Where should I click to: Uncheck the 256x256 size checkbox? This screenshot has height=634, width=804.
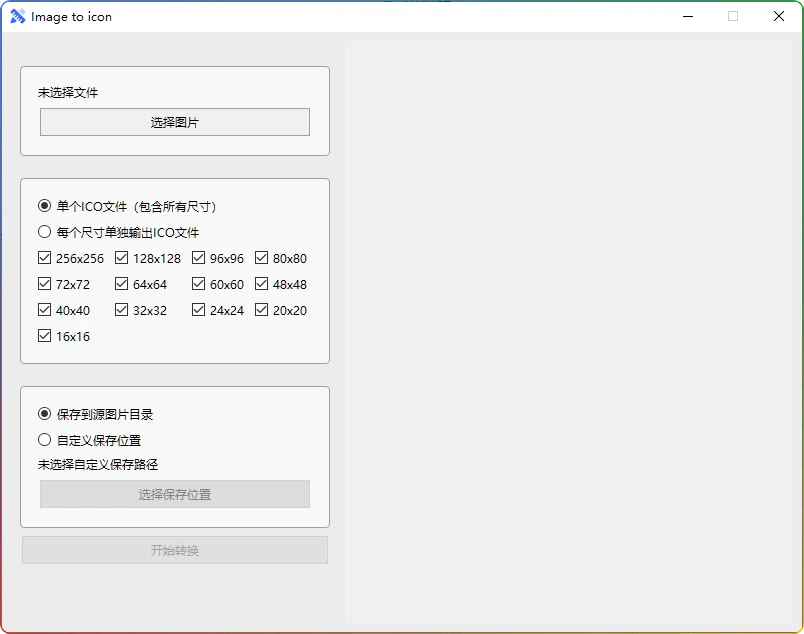45,257
